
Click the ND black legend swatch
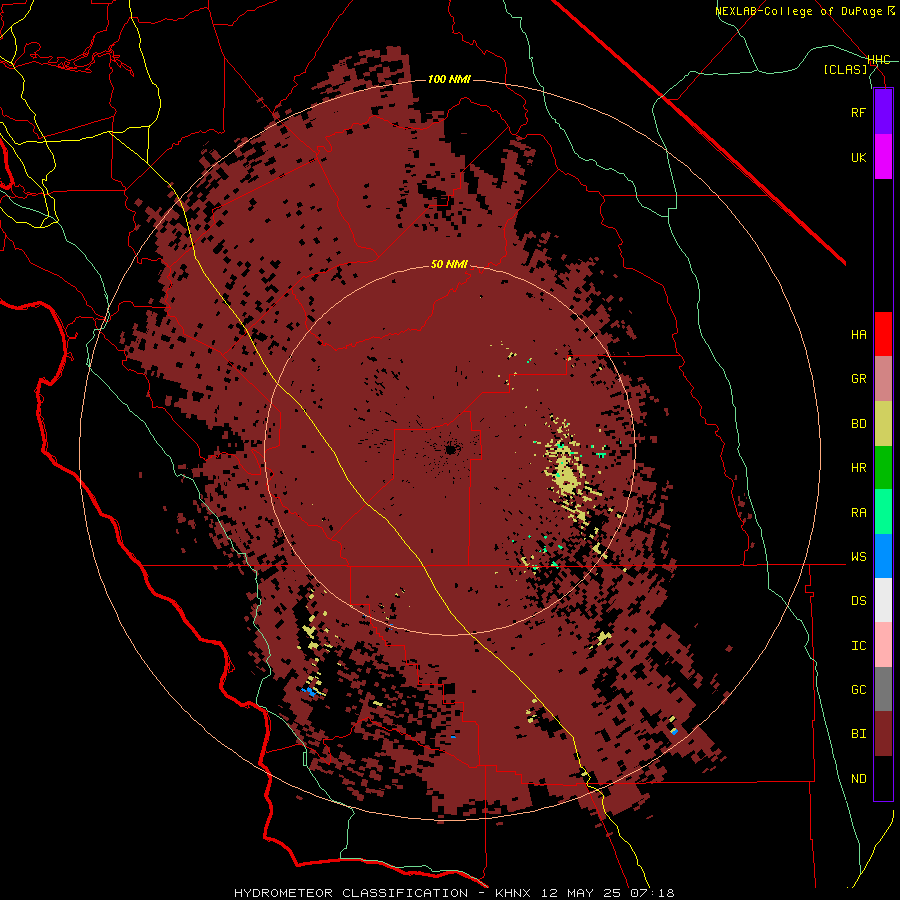coord(883,778)
